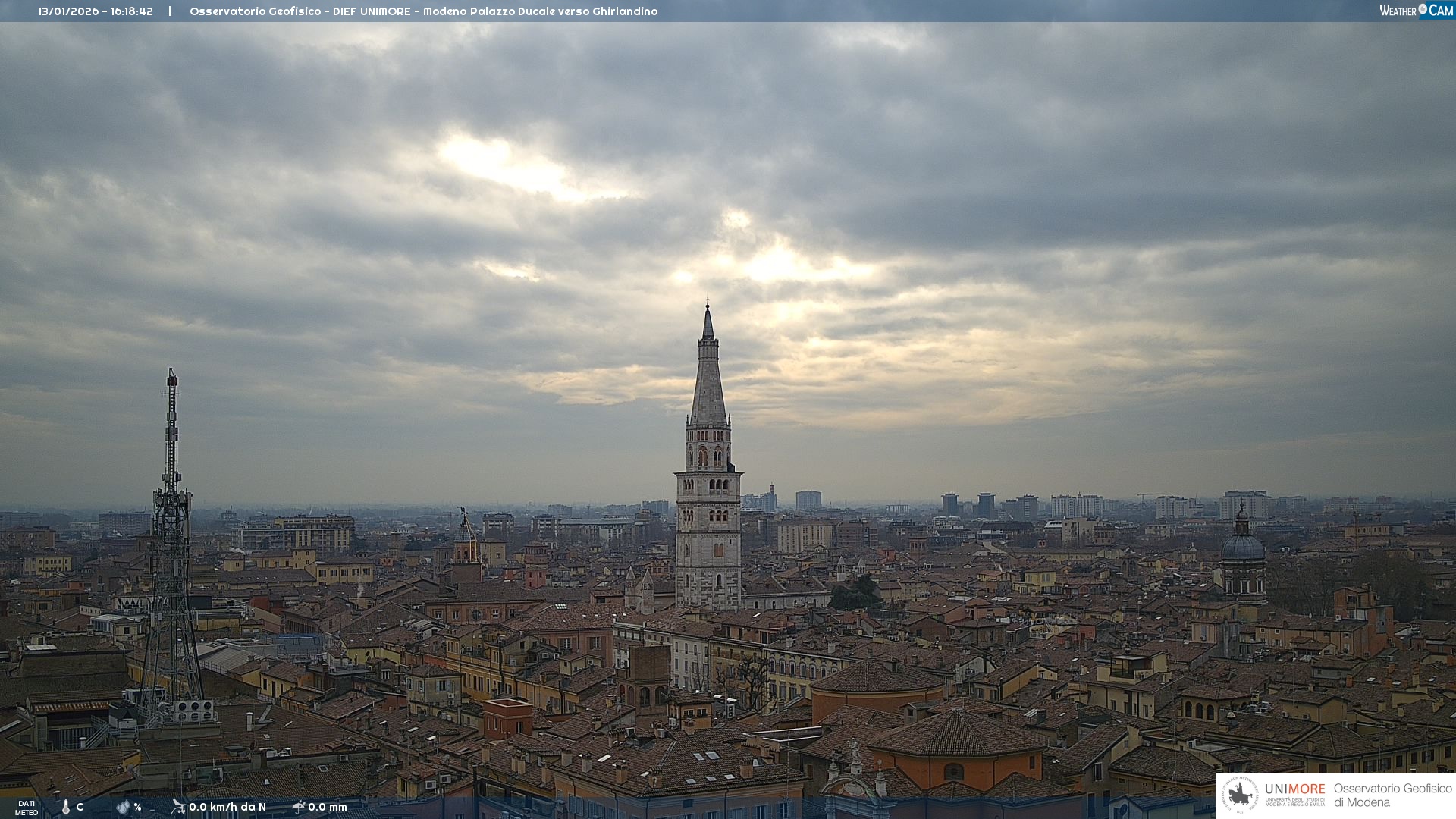Click the 0.0 mm rainfall reading
The height and width of the screenshot is (819, 1456).
(x=328, y=807)
